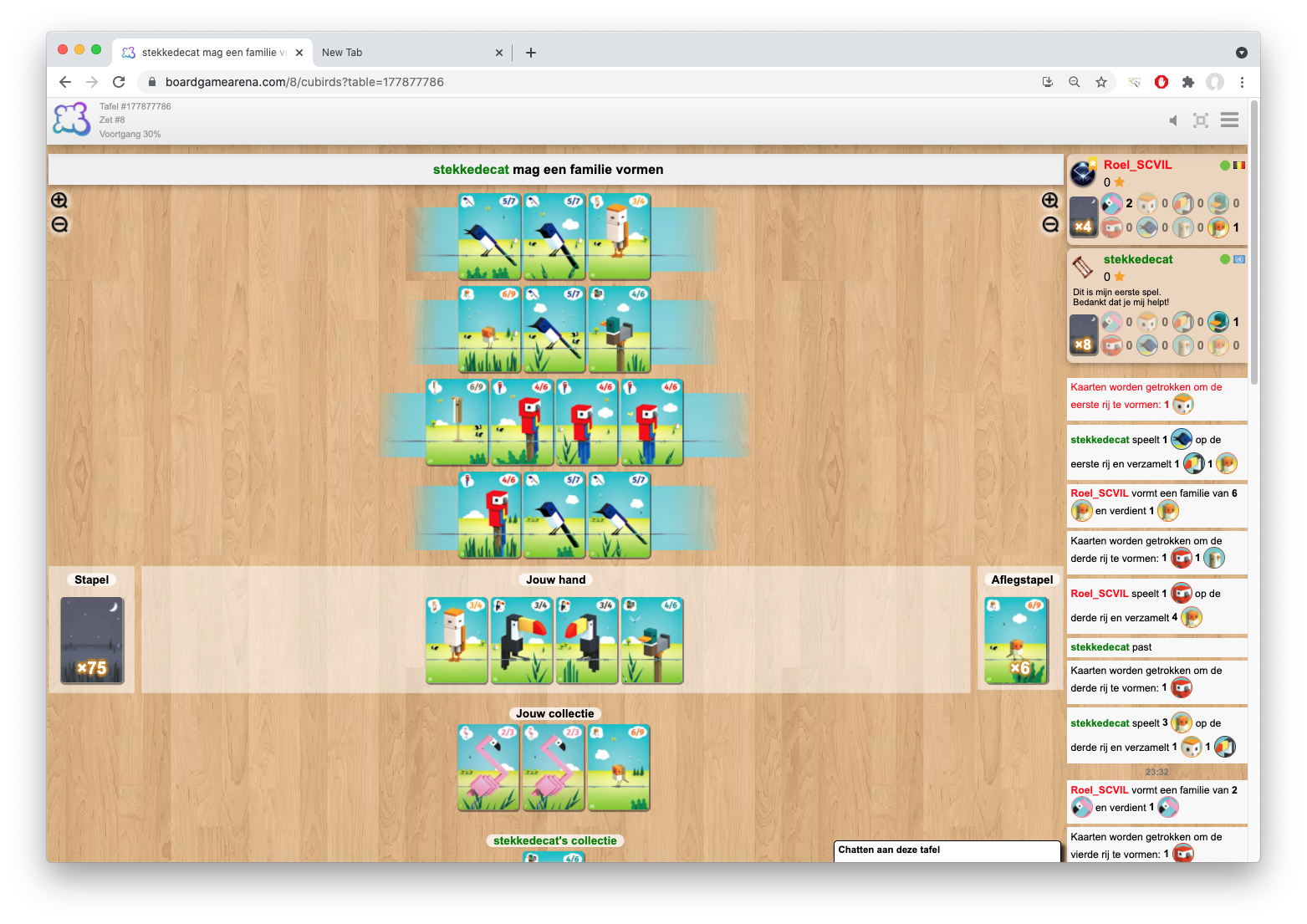The height and width of the screenshot is (924, 1307).
Task: Click first flamingo in your collection
Action: pos(489,768)
